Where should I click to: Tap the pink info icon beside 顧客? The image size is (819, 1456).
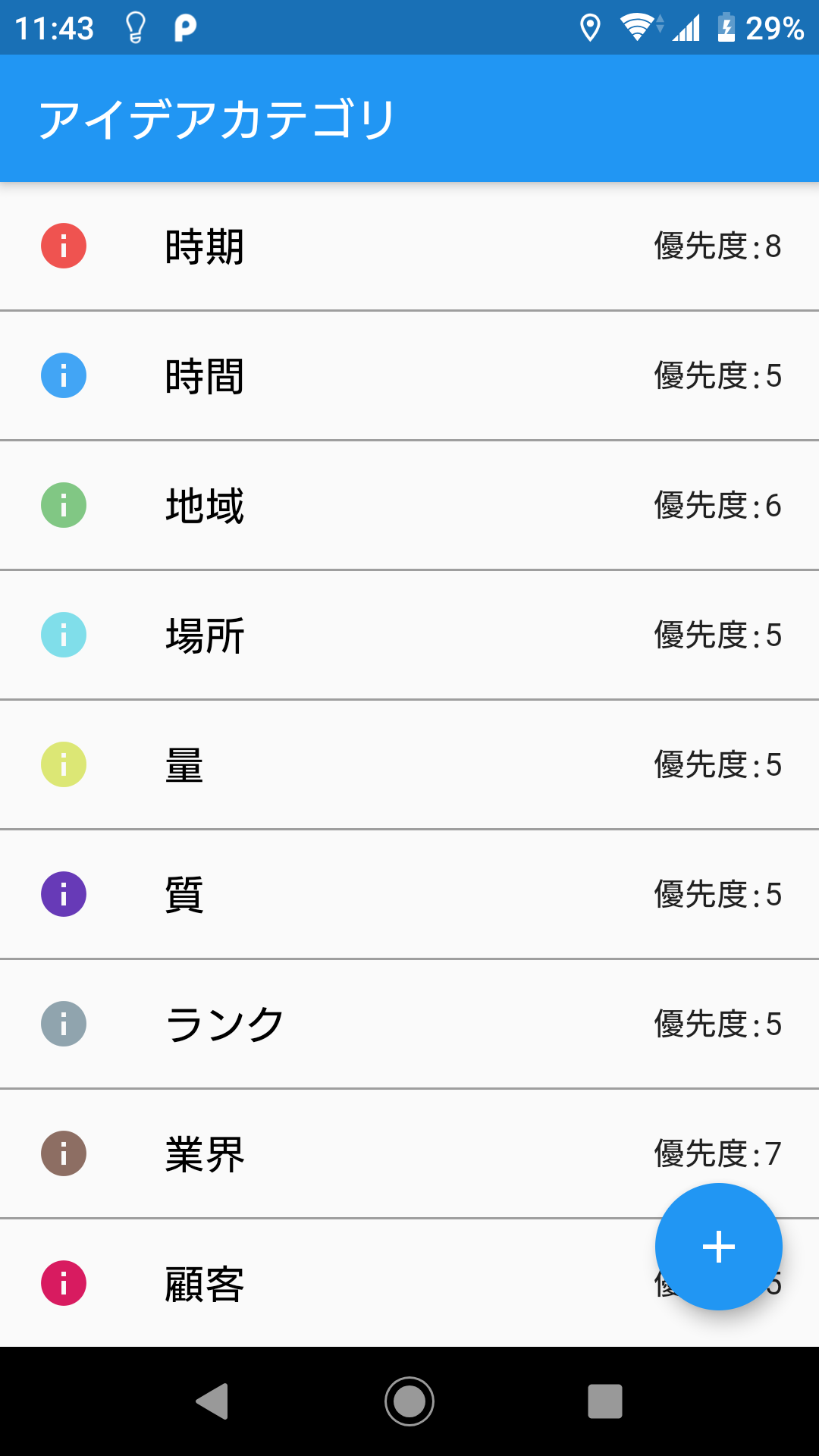(x=64, y=1283)
